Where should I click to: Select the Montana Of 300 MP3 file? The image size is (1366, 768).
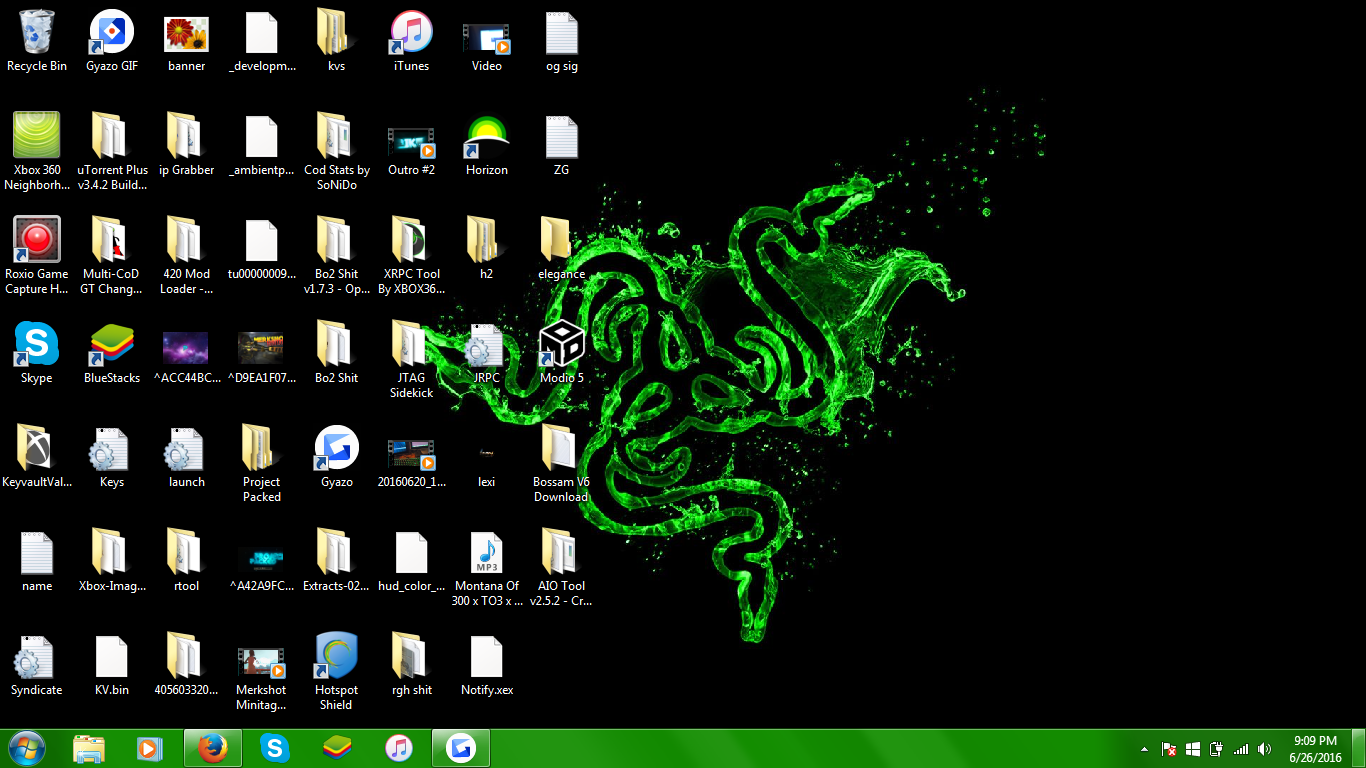coord(486,568)
